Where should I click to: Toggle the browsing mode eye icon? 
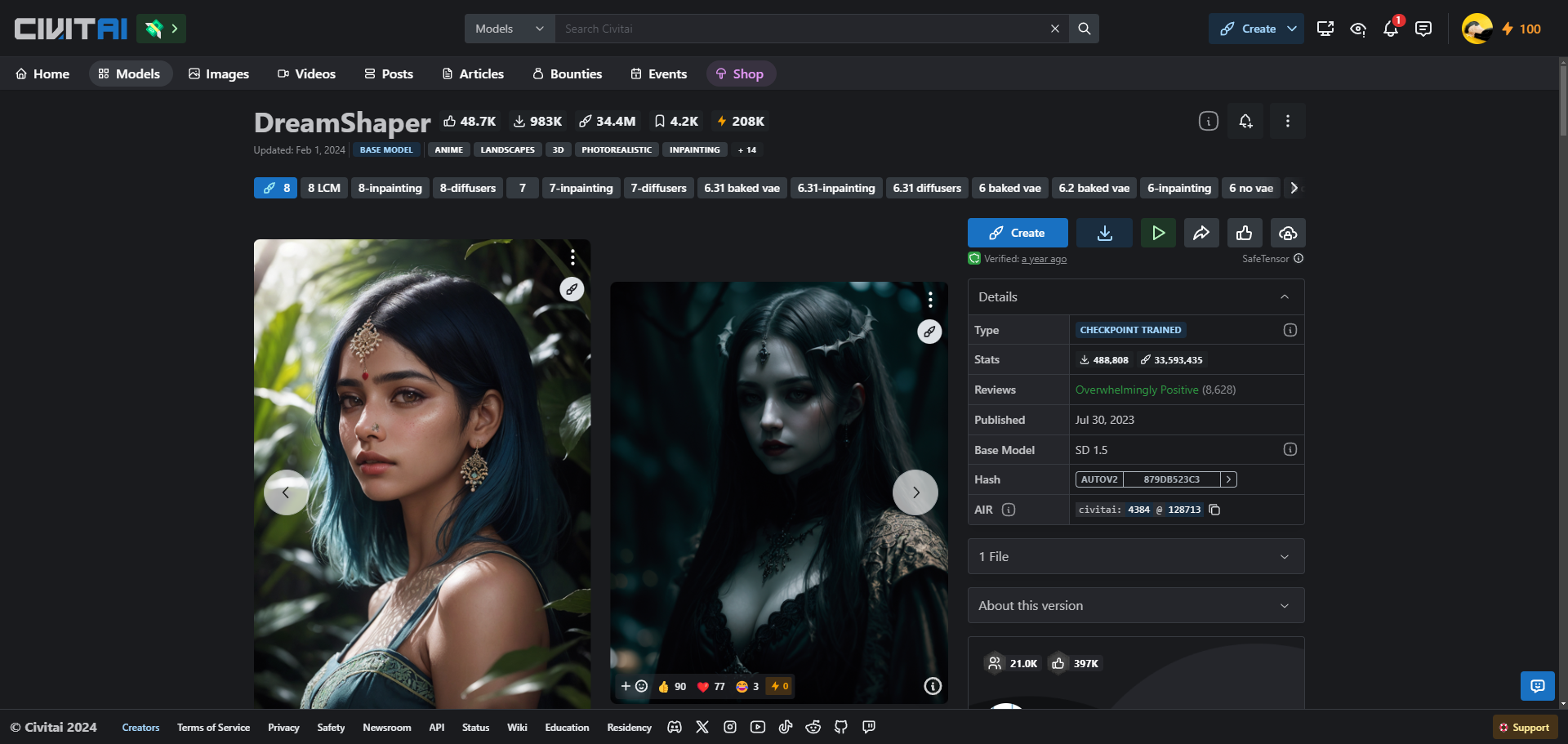[1358, 29]
